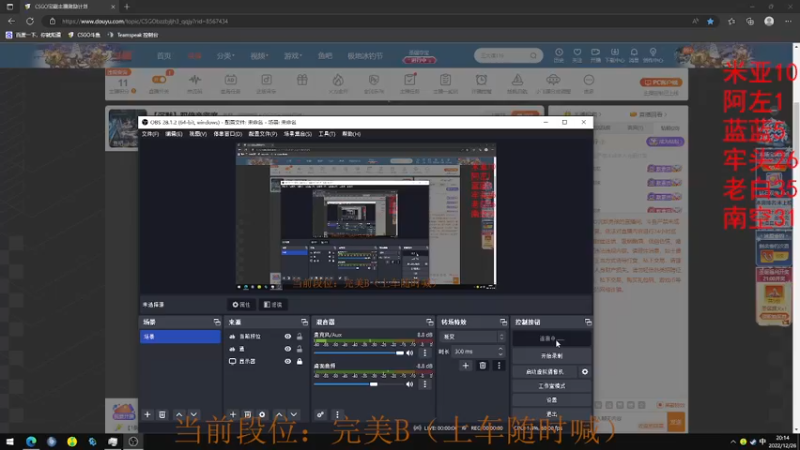Image resolution: width=800 pixels, height=450 pixels.
Task: Delete selected source in Sources panel
Action: pyautogui.click(x=247, y=414)
